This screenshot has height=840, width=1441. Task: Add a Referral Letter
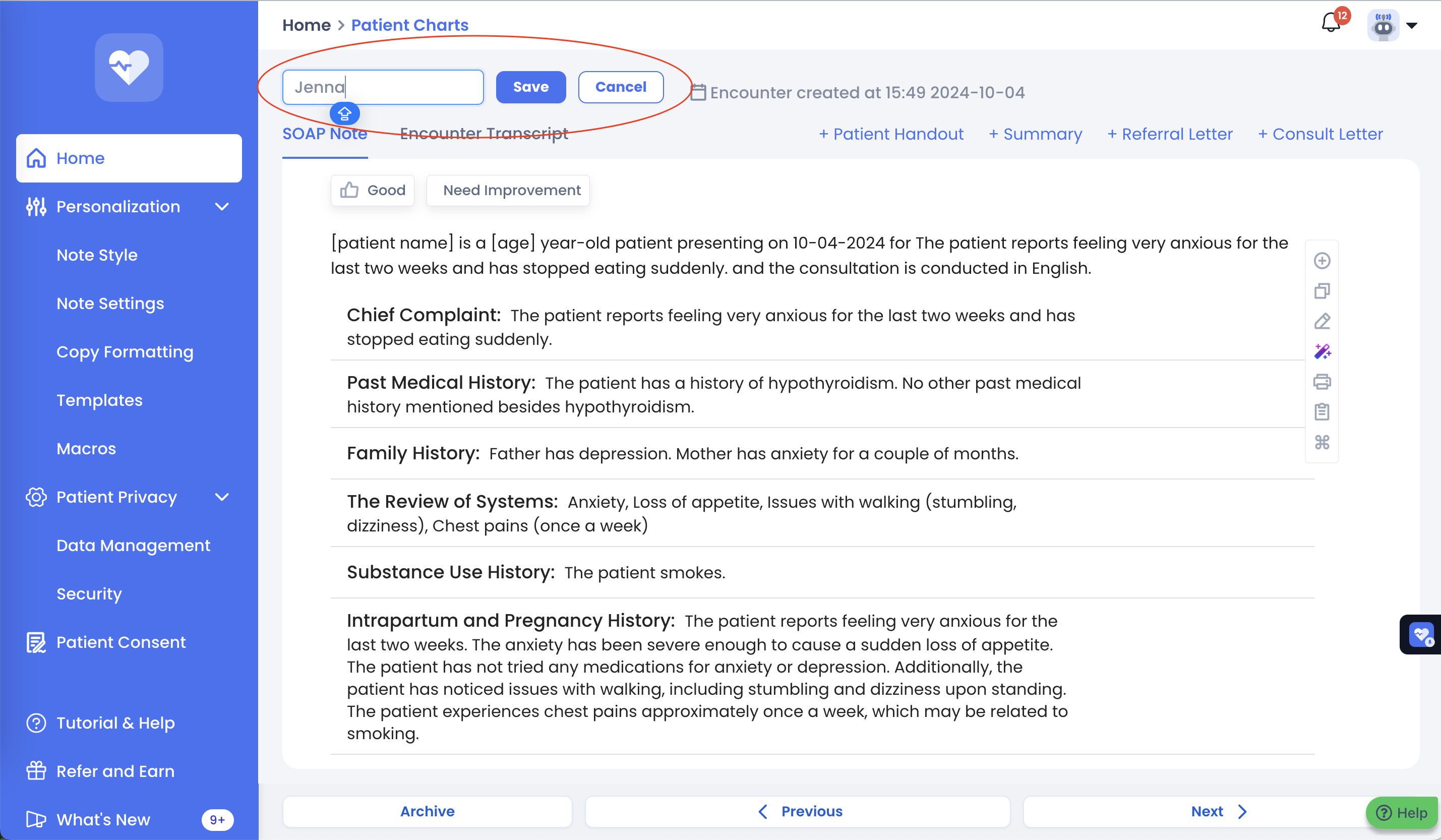pos(1170,135)
